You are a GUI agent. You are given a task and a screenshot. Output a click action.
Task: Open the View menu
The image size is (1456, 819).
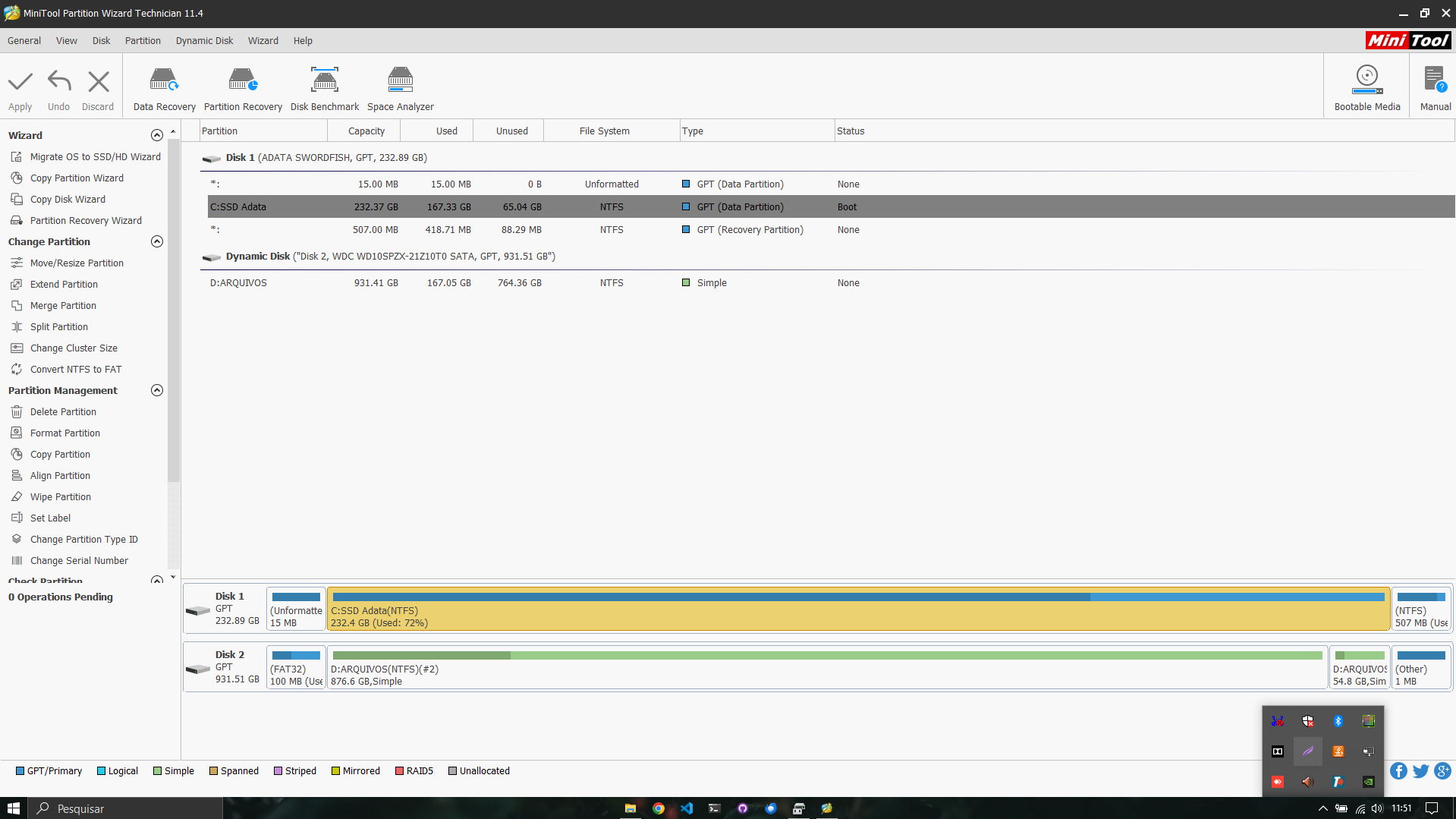[67, 41]
